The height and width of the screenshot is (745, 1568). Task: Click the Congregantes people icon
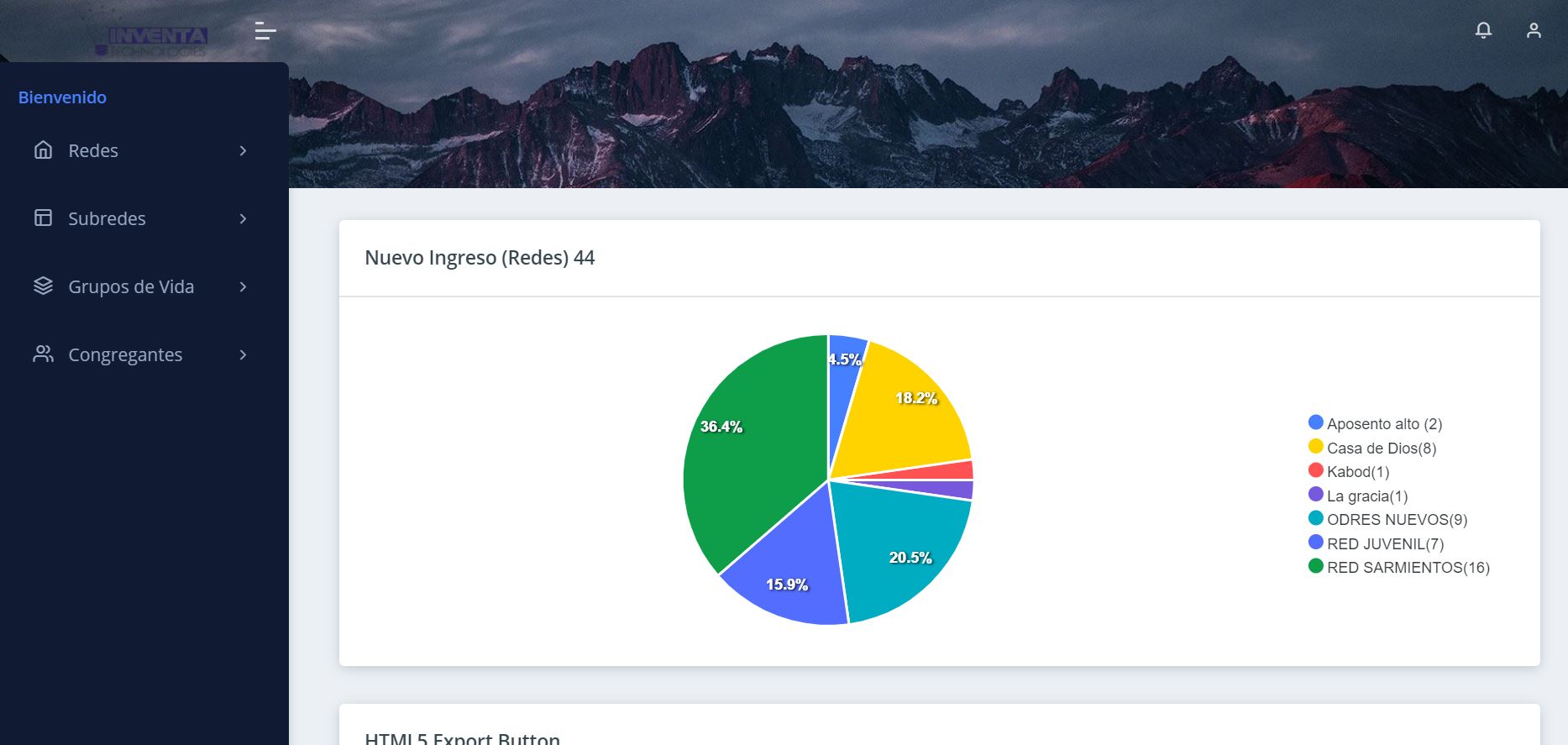(43, 354)
